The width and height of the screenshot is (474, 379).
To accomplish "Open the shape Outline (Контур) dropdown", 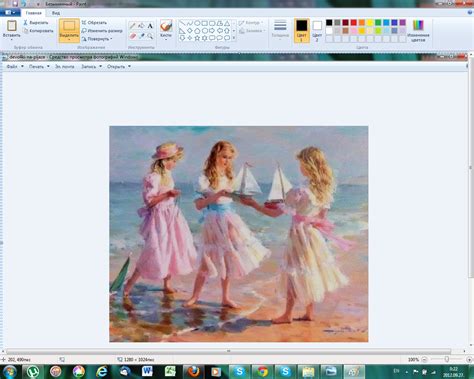I will pyautogui.click(x=251, y=23).
